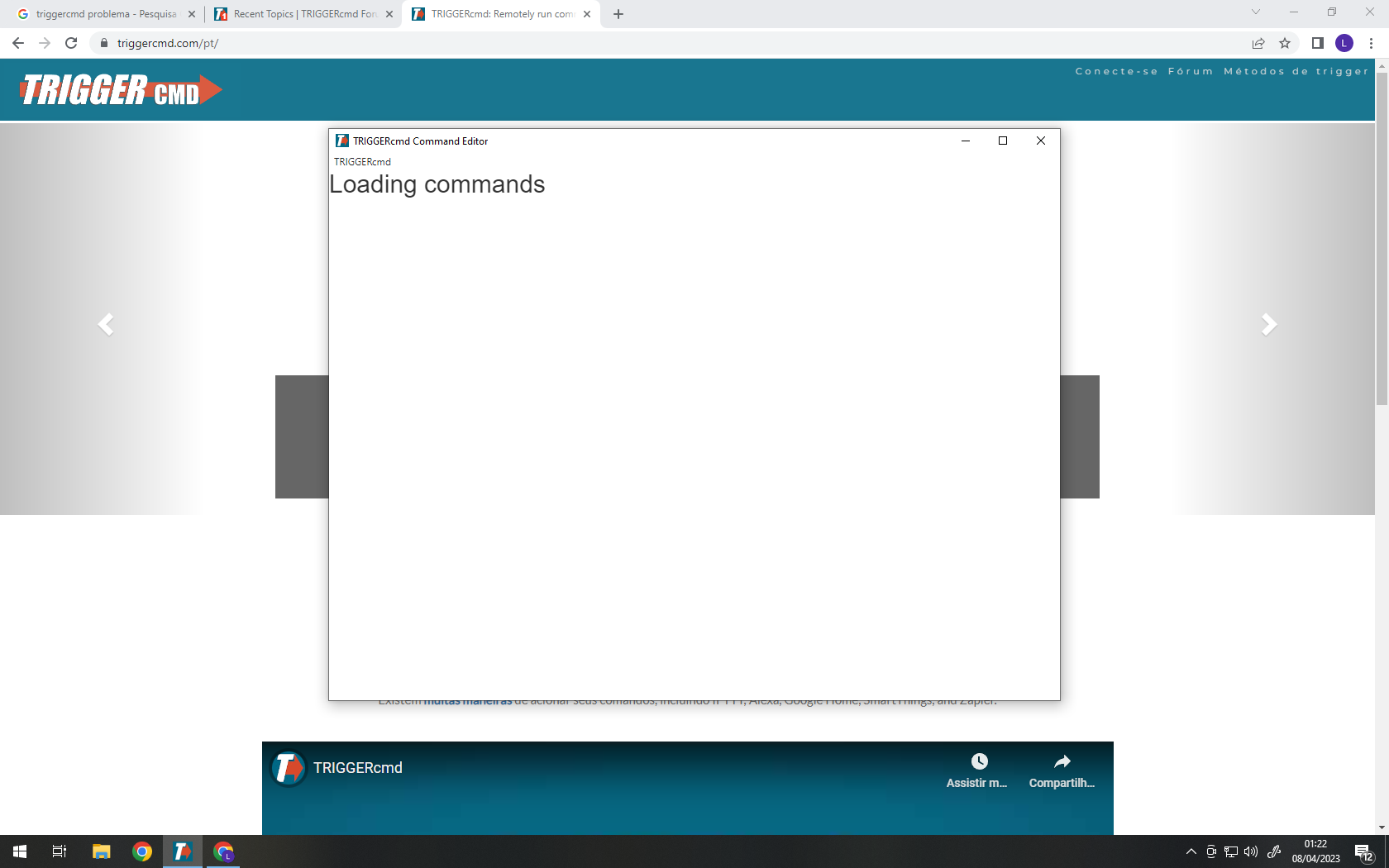Open the Windows Start menu
This screenshot has height=868, width=1389.
[20, 851]
